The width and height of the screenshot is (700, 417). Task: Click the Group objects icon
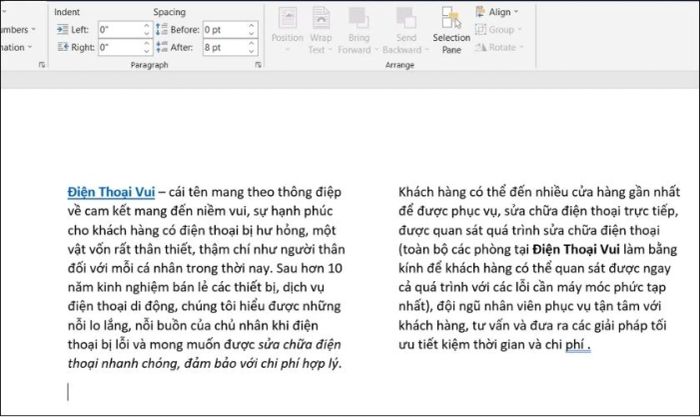(x=480, y=29)
